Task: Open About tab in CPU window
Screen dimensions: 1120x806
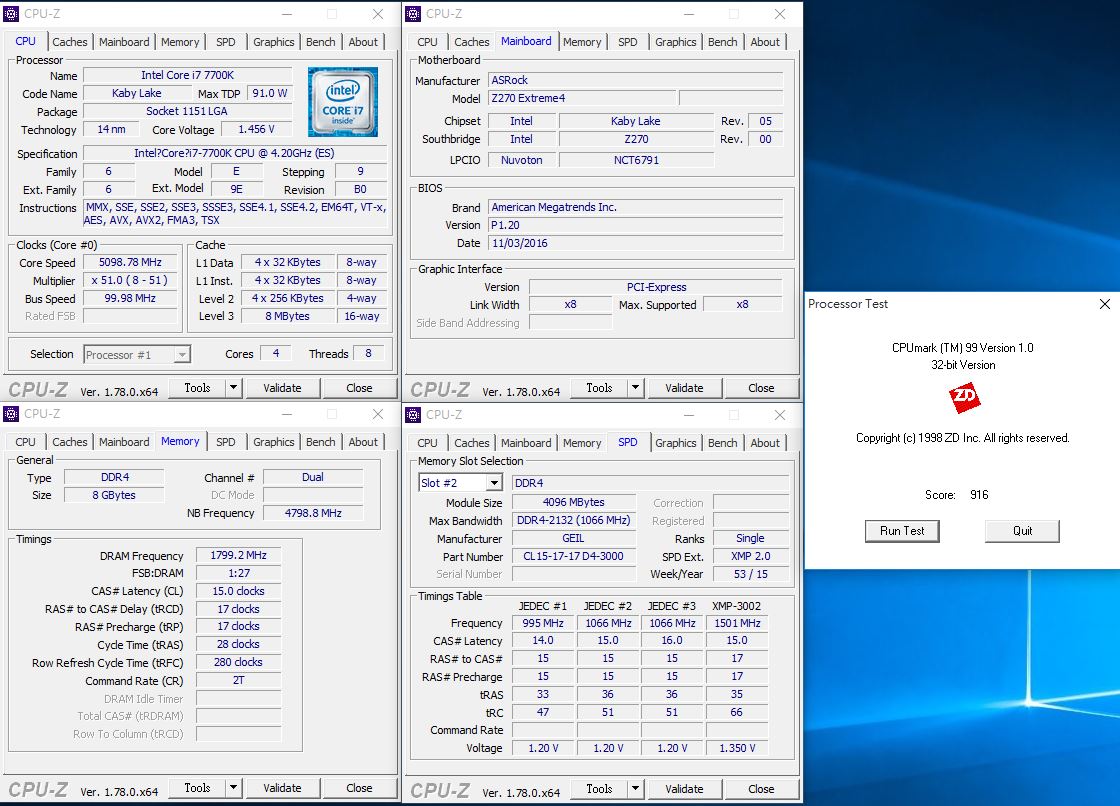Action: (x=363, y=42)
